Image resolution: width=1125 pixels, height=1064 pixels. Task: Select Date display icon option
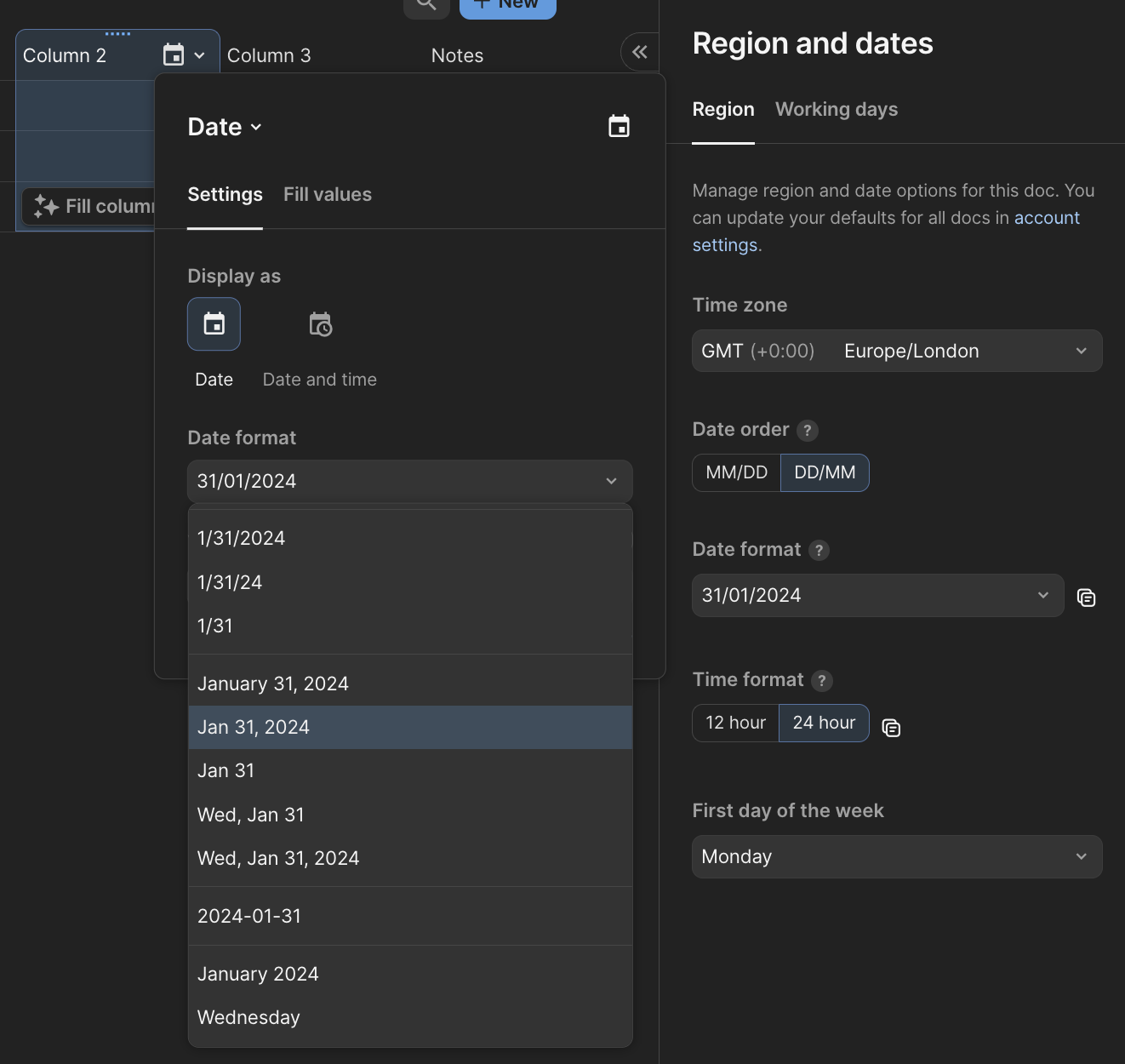214,324
